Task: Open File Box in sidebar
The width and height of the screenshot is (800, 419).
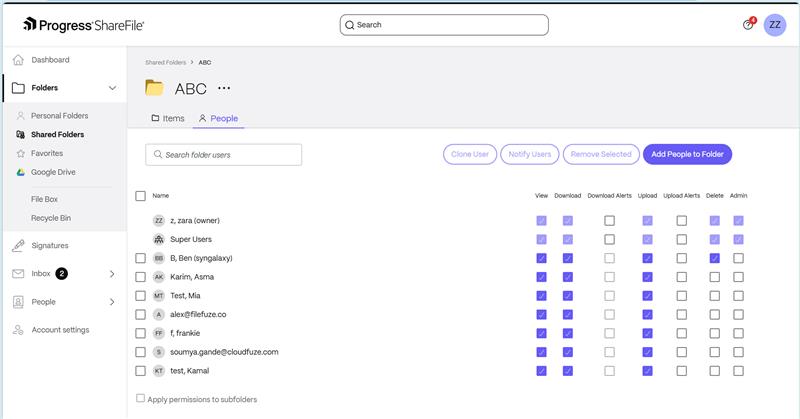Action: pyautogui.click(x=44, y=199)
